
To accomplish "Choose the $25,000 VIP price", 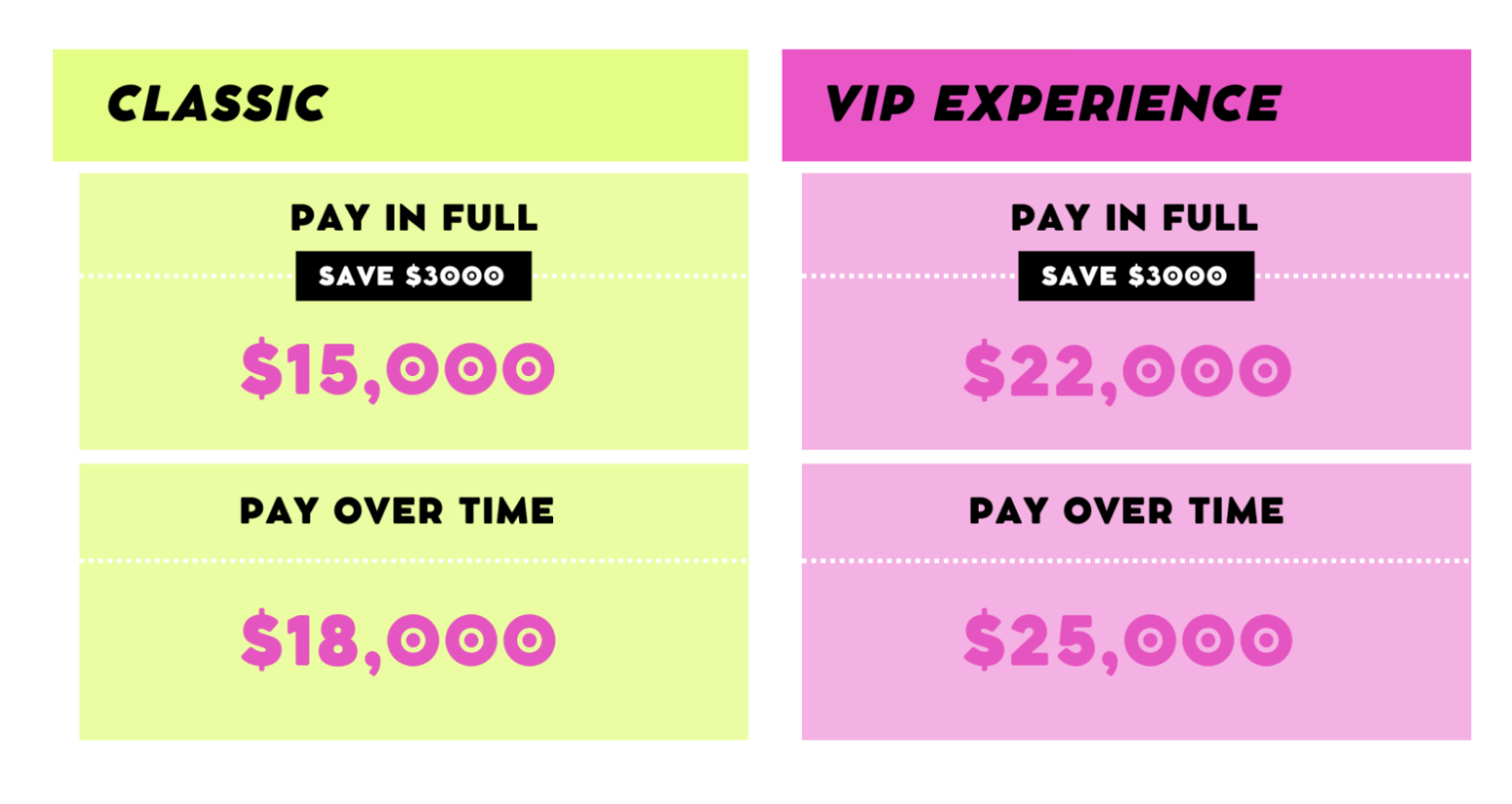I will [1127, 640].
